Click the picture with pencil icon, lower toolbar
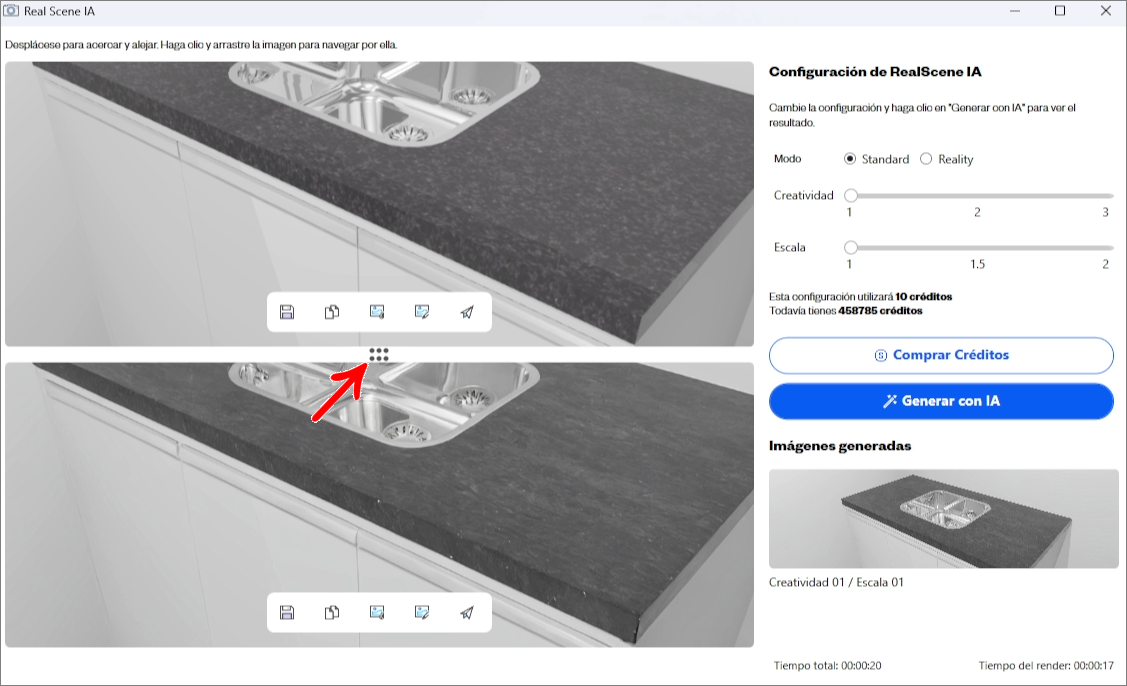Image resolution: width=1127 pixels, height=686 pixels. [x=422, y=612]
